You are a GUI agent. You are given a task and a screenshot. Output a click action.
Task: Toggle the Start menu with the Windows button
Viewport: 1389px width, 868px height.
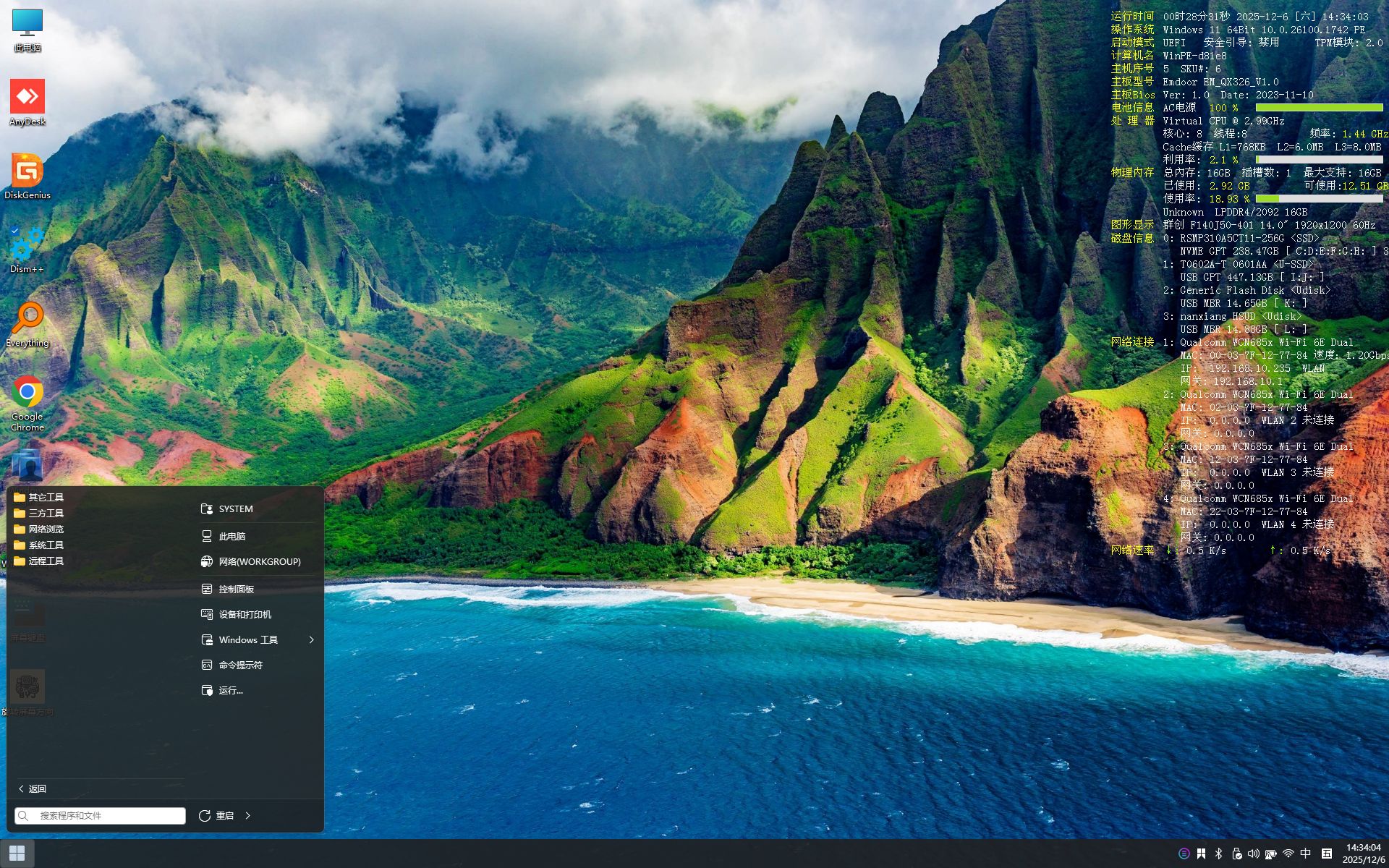click(x=17, y=854)
